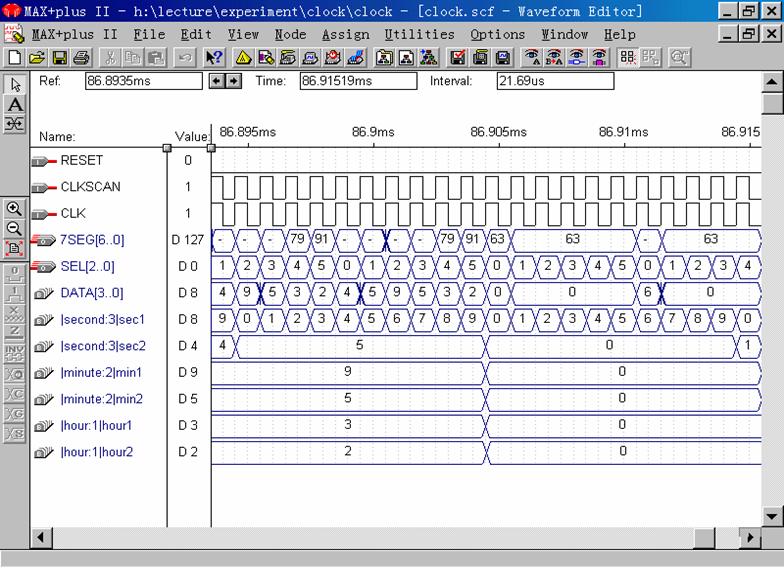This screenshot has width=784, height=568.
Task: Click the vertical scrollbar up arrow
Action: pos(772,82)
